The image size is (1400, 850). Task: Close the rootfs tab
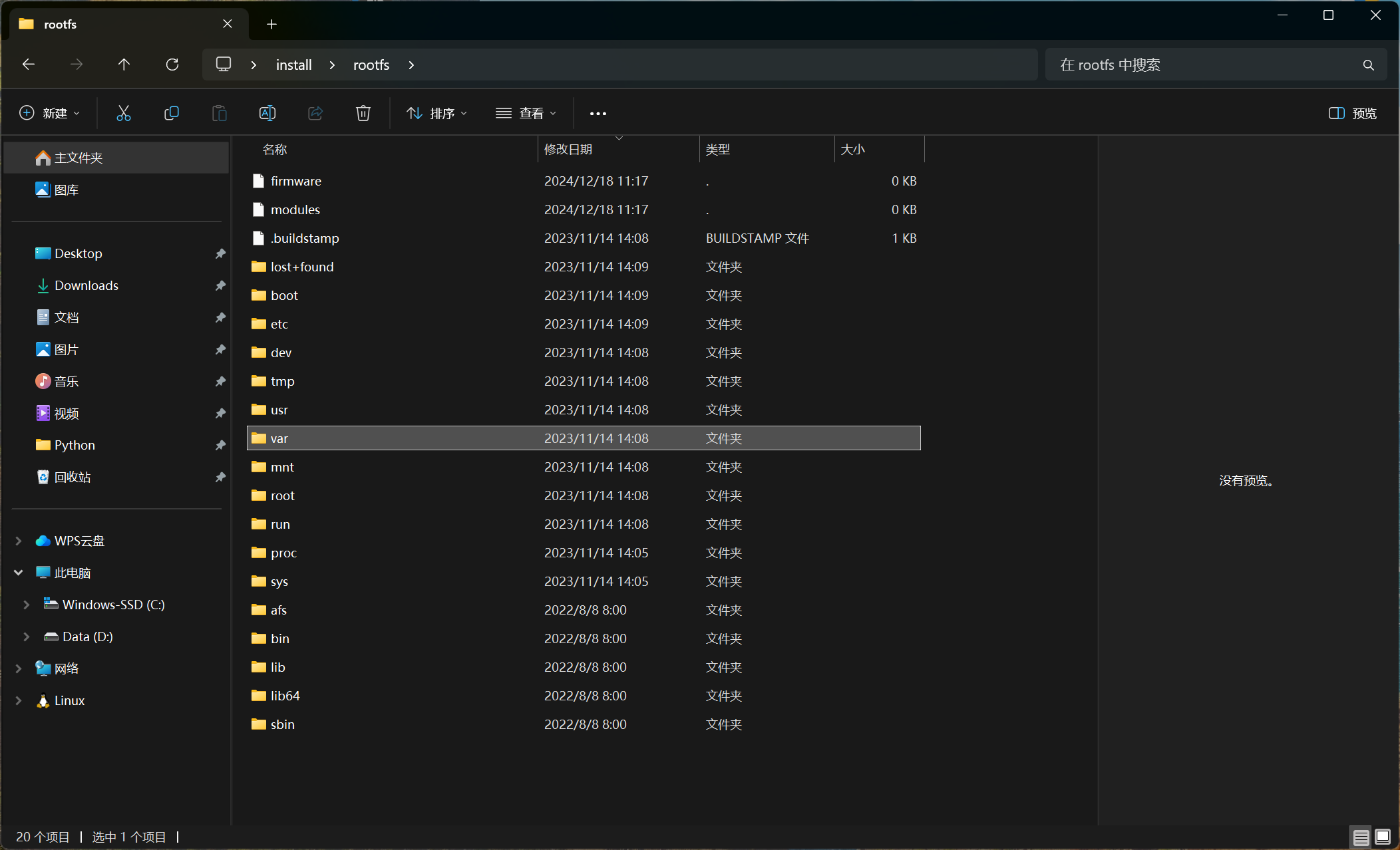click(228, 24)
